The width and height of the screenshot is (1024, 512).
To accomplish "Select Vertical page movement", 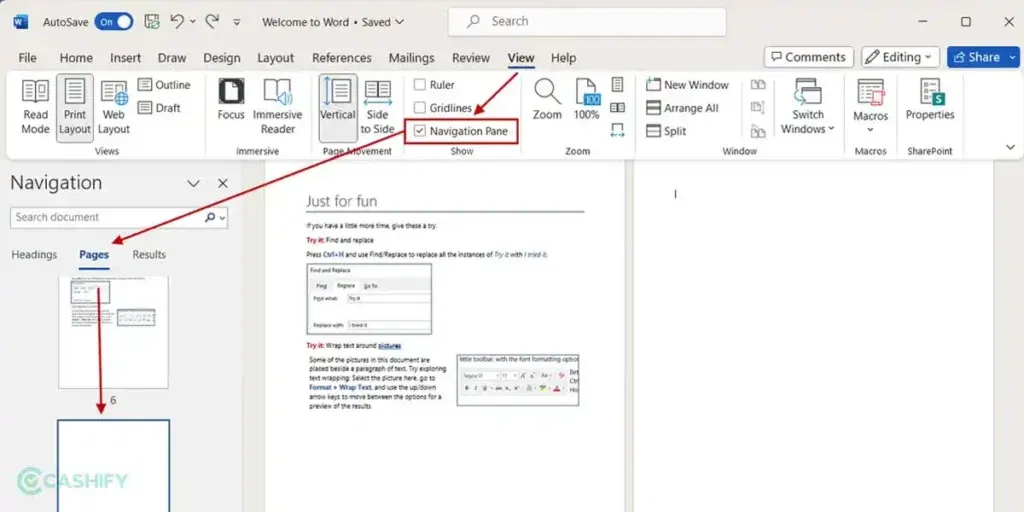I will 338,108.
